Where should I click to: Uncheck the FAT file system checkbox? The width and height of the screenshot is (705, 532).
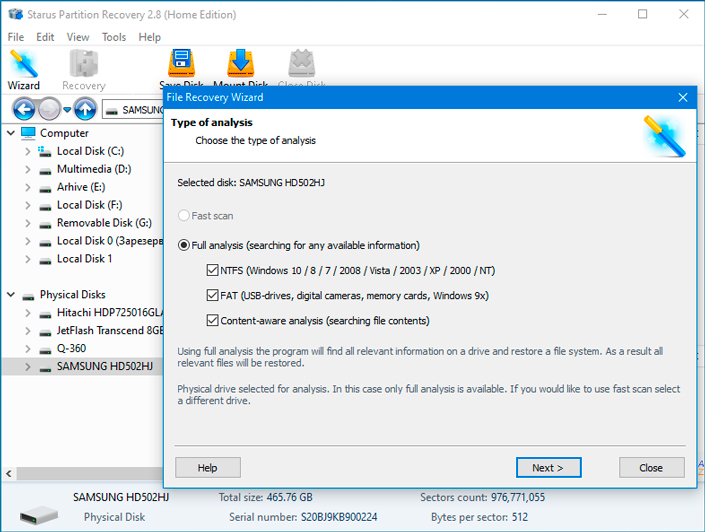coord(212,295)
